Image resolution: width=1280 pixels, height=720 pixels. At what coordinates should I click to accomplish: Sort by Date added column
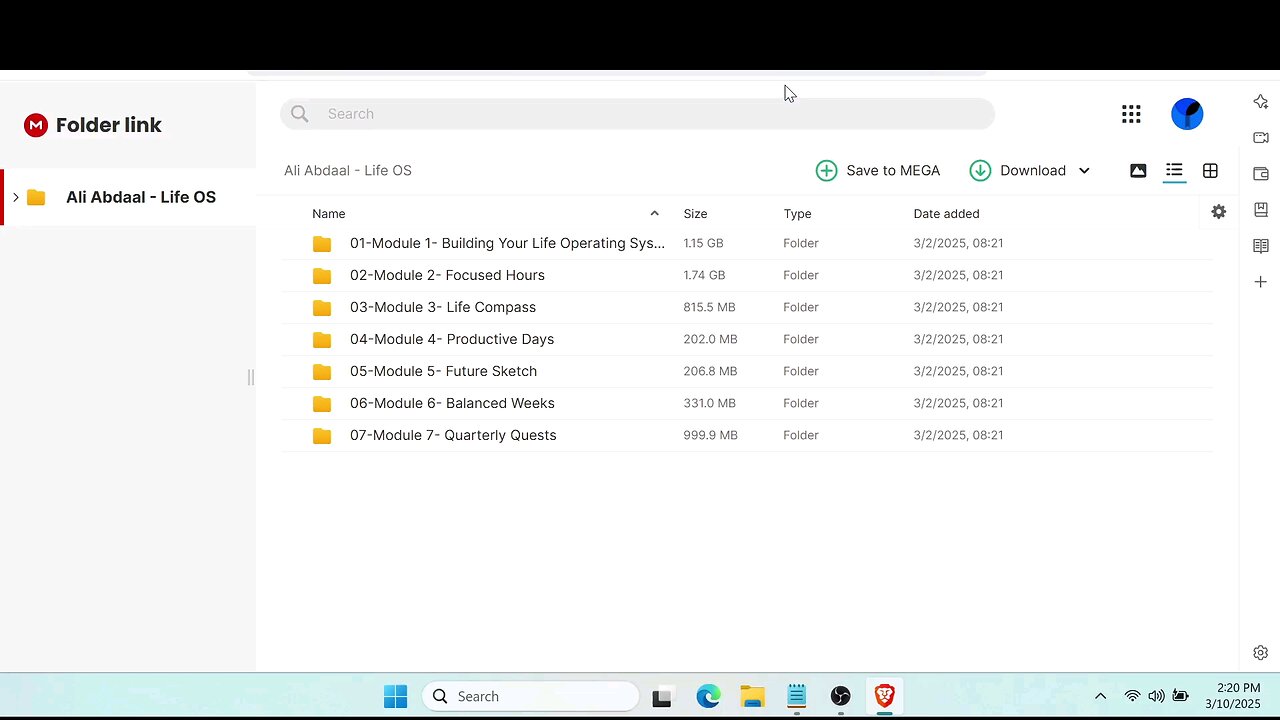click(x=946, y=214)
